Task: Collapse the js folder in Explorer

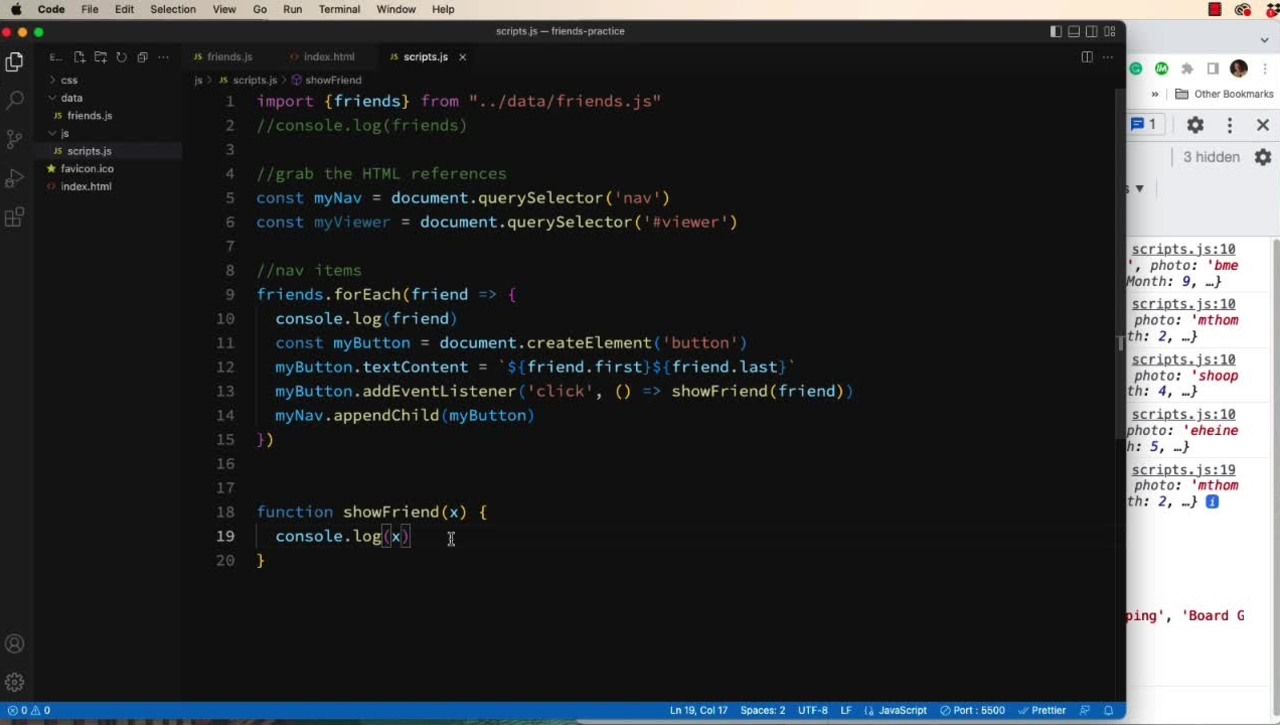Action: tap(64, 133)
